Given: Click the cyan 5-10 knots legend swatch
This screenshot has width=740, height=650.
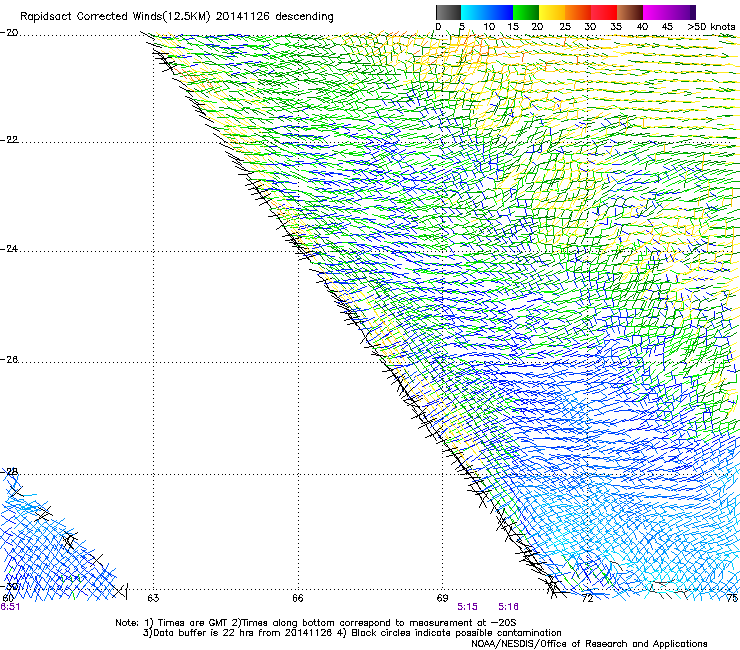Looking at the screenshot, I should pyautogui.click(x=474, y=12).
